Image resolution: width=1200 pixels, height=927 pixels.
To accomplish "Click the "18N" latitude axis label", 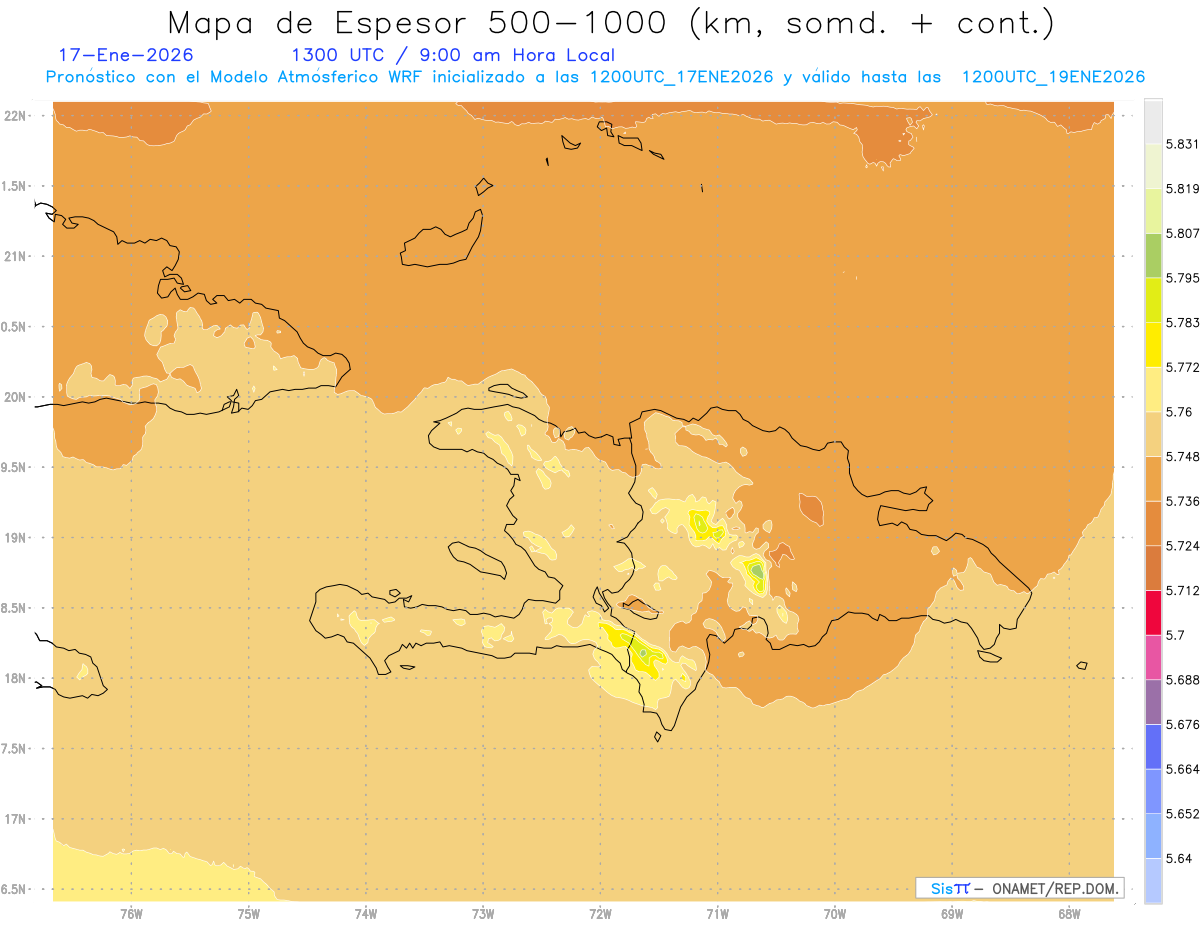I will click(x=15, y=678).
